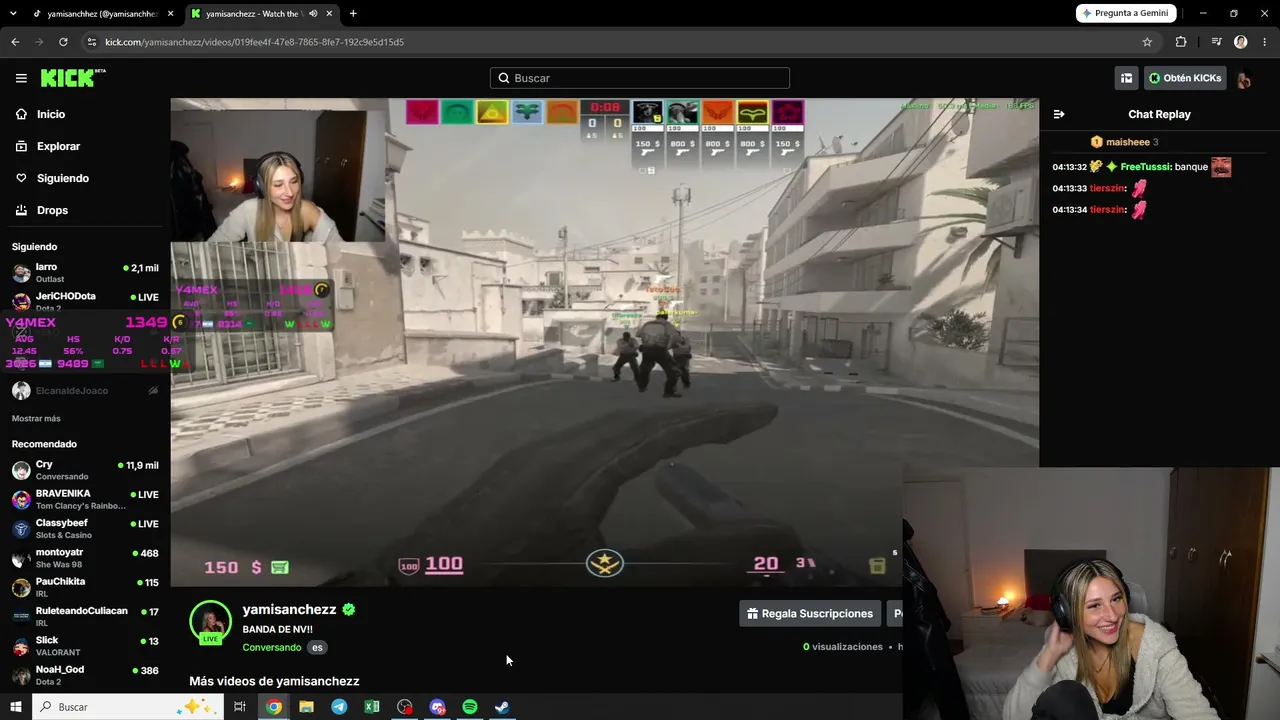Open Slick VALORANT recommended channel
The height and width of the screenshot is (720, 1280).
click(85, 645)
